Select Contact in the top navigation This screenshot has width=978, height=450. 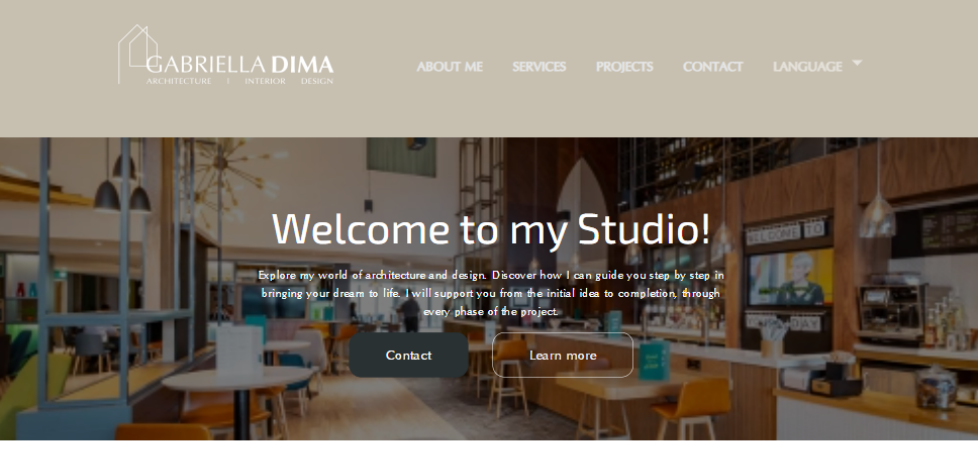(713, 66)
